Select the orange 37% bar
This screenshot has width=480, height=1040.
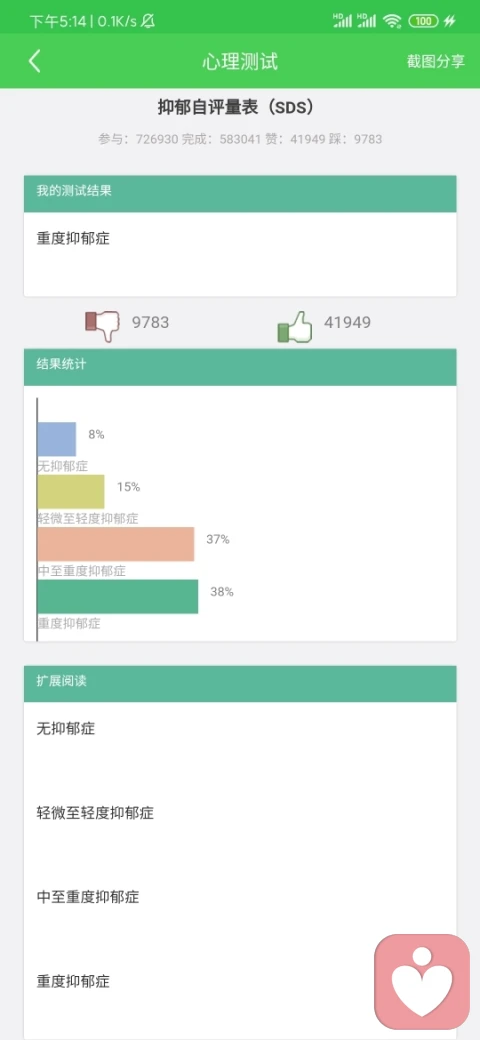(116, 544)
